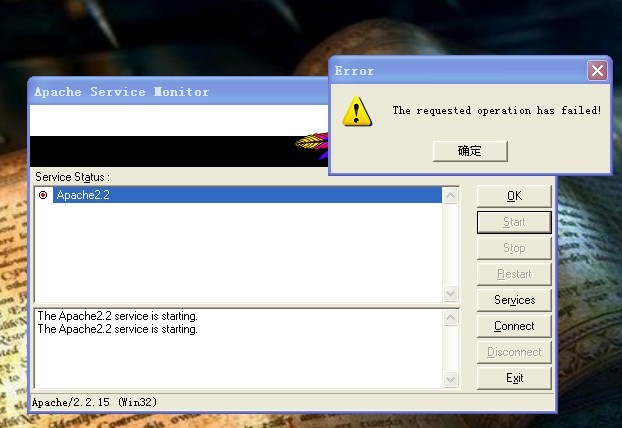Click the yellow warning icon in Error dialog
The width and height of the screenshot is (622, 428).
pos(357,111)
